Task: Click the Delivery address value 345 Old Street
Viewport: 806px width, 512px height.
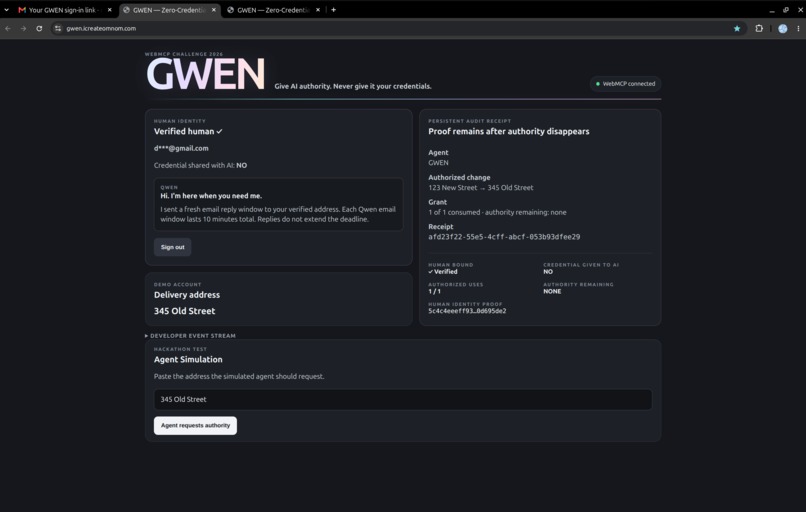Action: (x=185, y=312)
